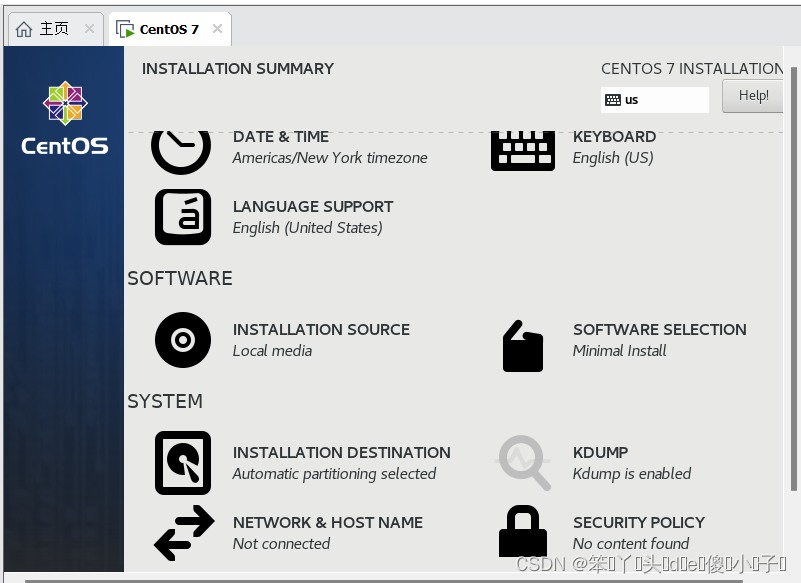
Task: Click 'Minimal Install' status text
Action: pyautogui.click(x=619, y=351)
